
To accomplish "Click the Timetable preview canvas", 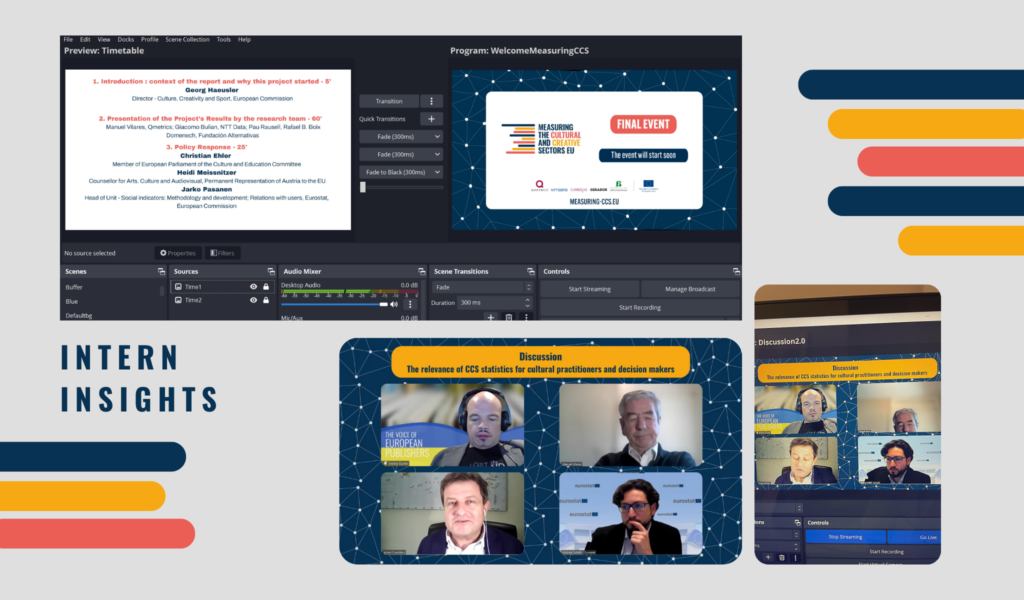I will pyautogui.click(x=208, y=150).
